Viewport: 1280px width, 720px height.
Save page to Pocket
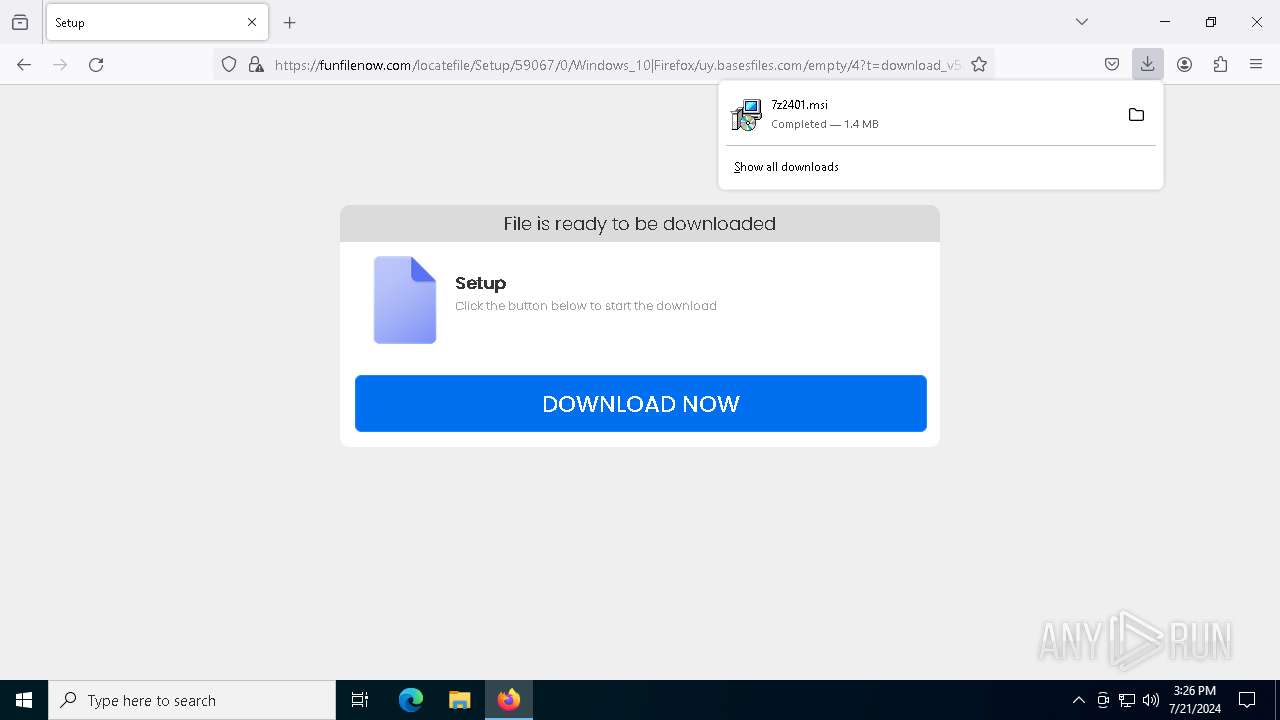[x=1112, y=65]
